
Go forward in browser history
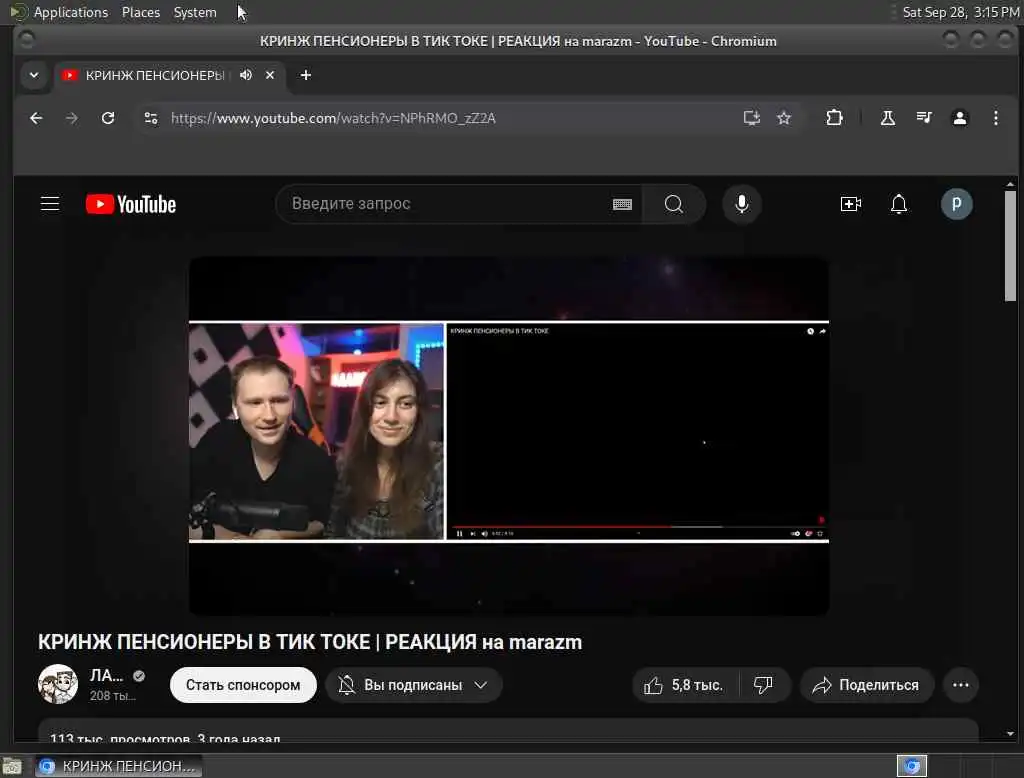pos(72,118)
